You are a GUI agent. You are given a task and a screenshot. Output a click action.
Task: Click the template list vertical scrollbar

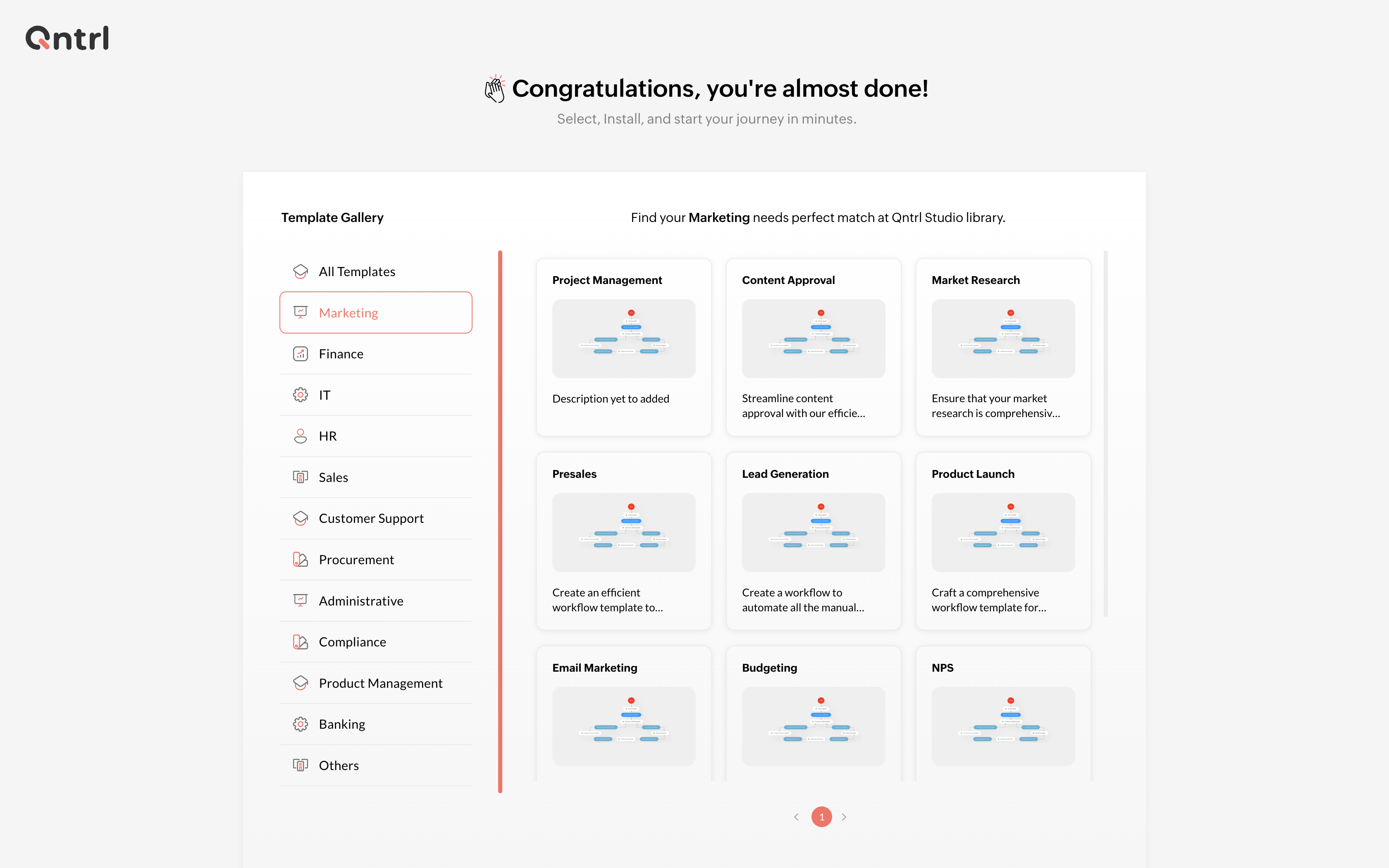click(1105, 434)
